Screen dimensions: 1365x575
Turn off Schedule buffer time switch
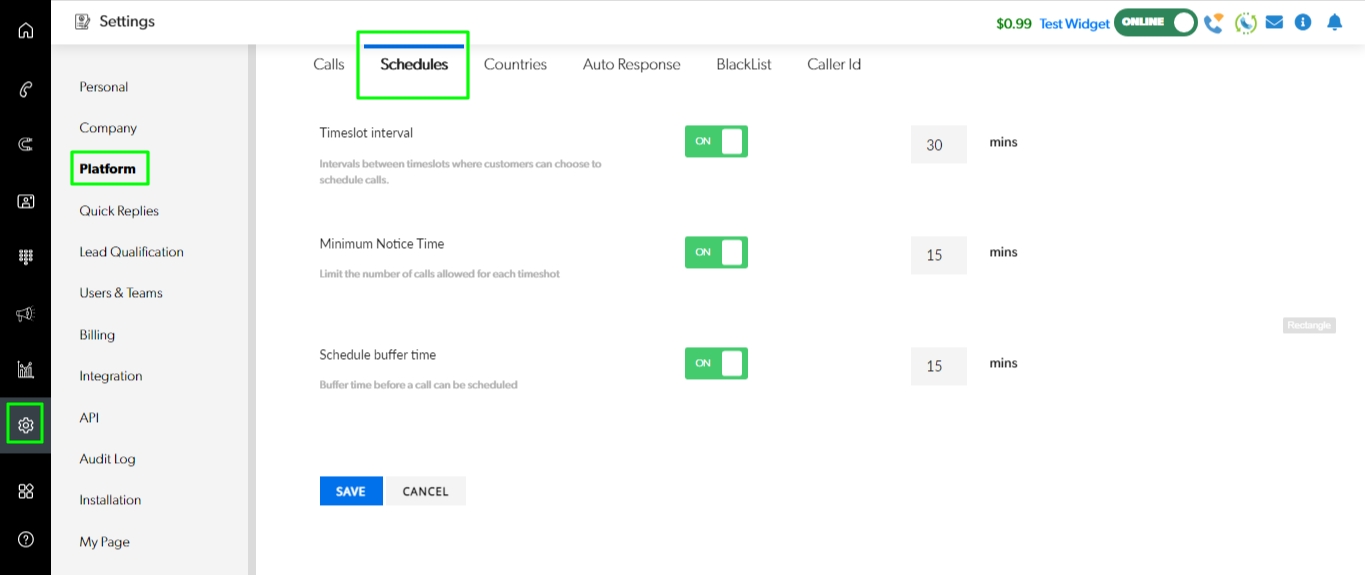coord(716,363)
